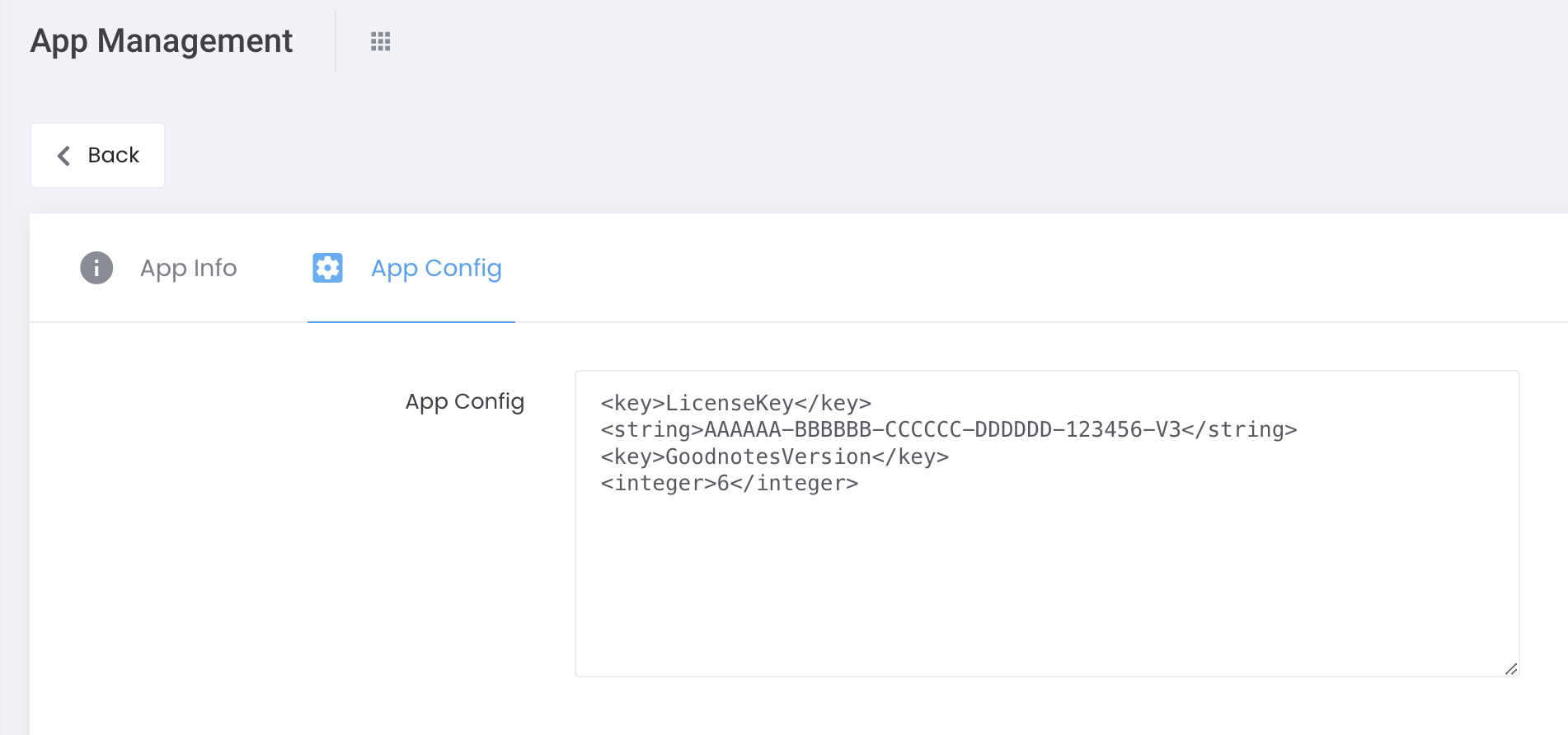1568x735 pixels.
Task: Click the LicenseKey key line in config
Action: tap(735, 403)
